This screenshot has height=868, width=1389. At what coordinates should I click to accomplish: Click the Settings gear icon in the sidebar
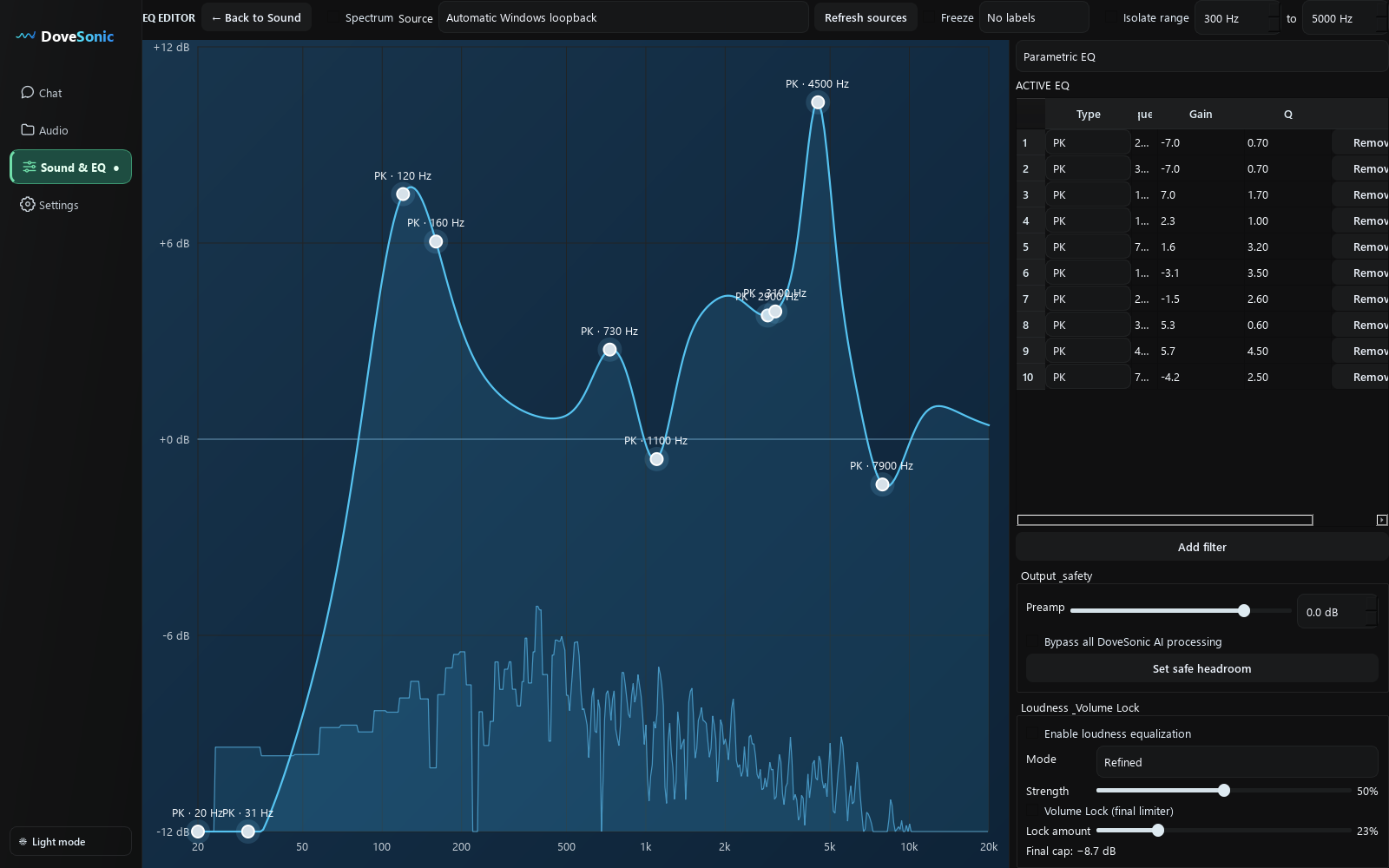pyautogui.click(x=28, y=205)
